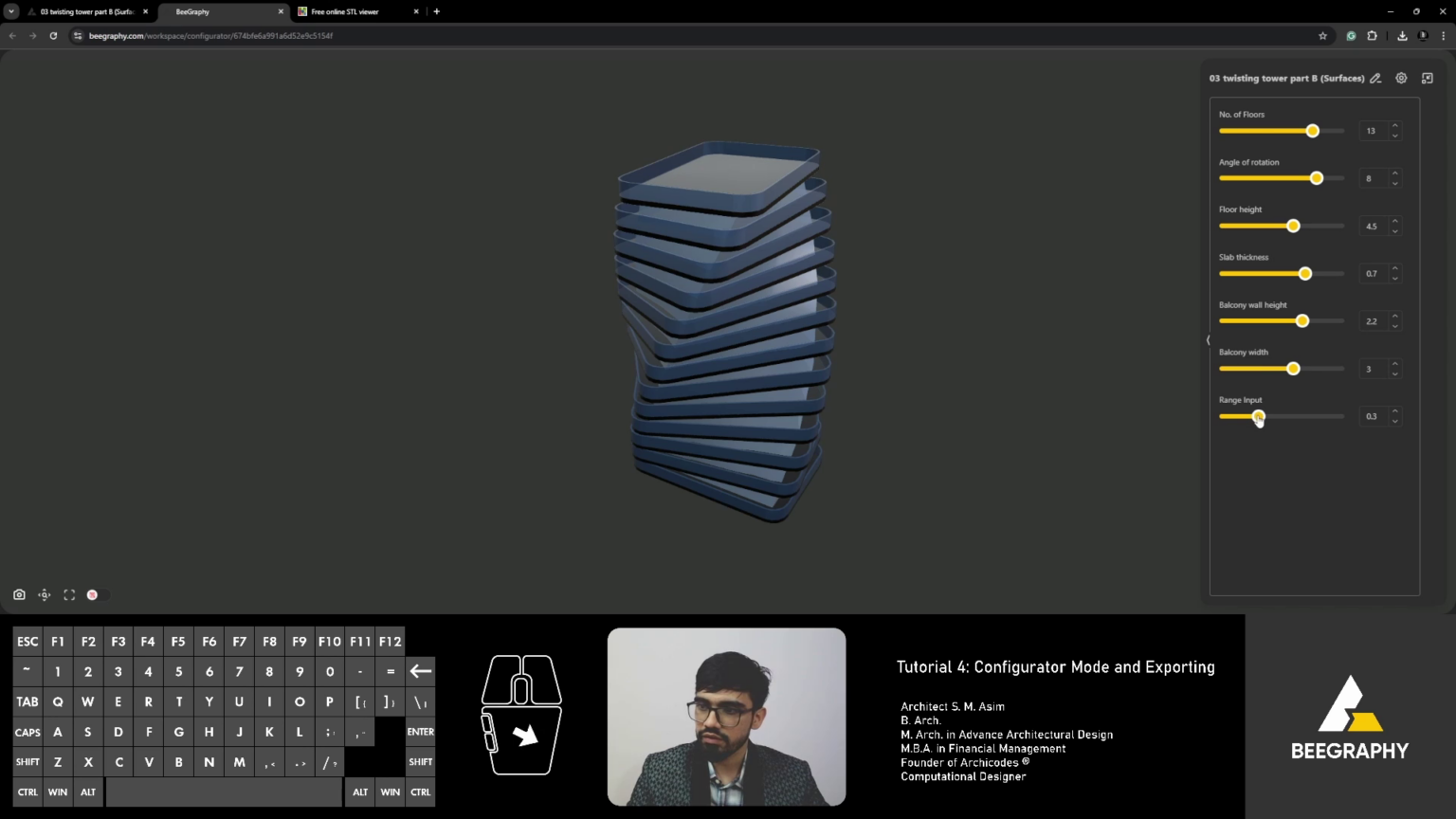Viewport: 1456px width, 819px height.
Task: Click the browser extensions puzzle icon
Action: 1372,35
